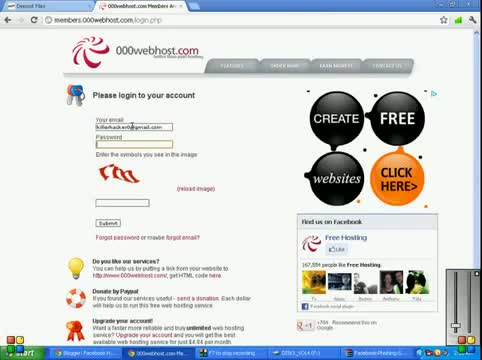Click the Donate by Paypal heading
The image size is (482, 360).
tap(115, 291)
